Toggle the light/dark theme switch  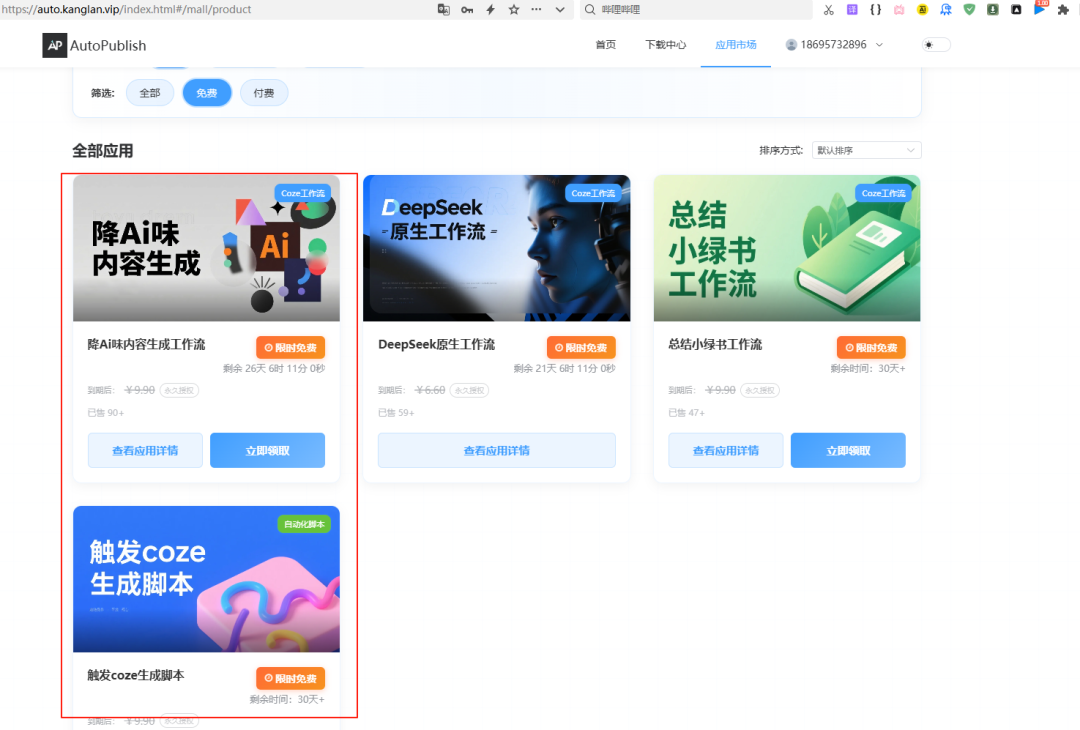point(936,45)
